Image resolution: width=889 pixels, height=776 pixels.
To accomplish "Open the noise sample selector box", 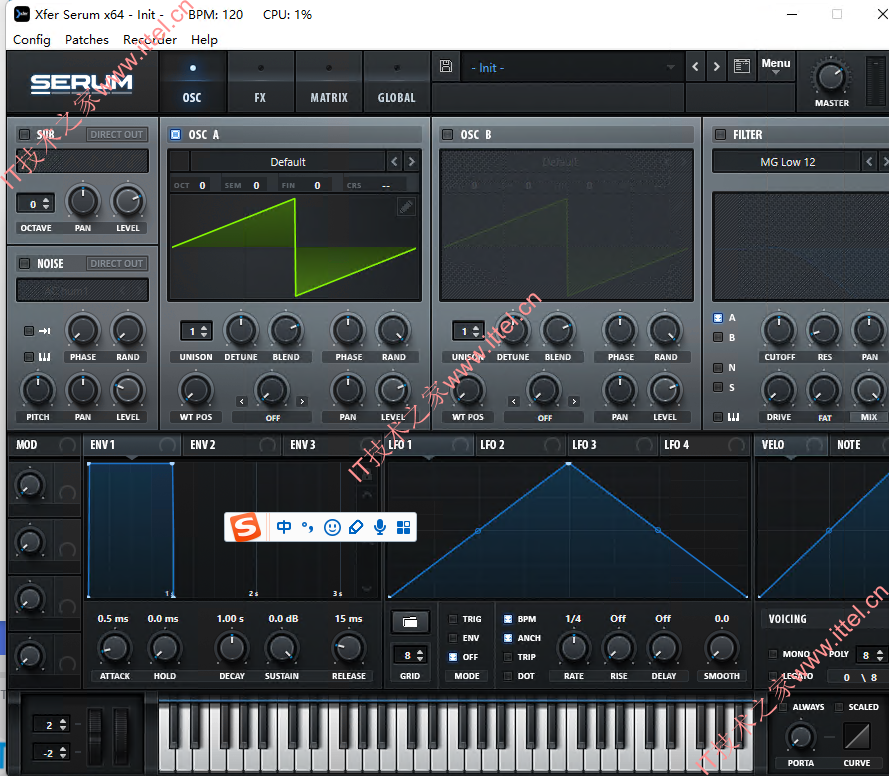I will [x=83, y=290].
